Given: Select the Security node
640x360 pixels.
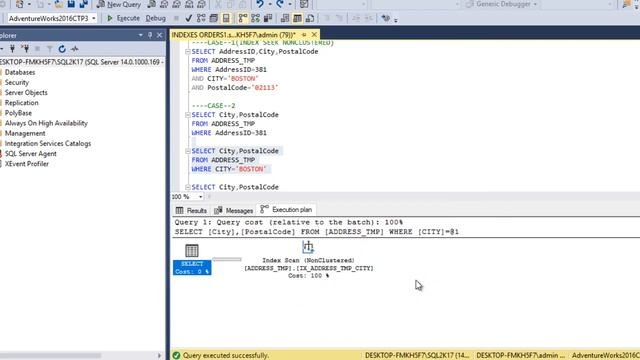Looking at the screenshot, I should (17, 82).
